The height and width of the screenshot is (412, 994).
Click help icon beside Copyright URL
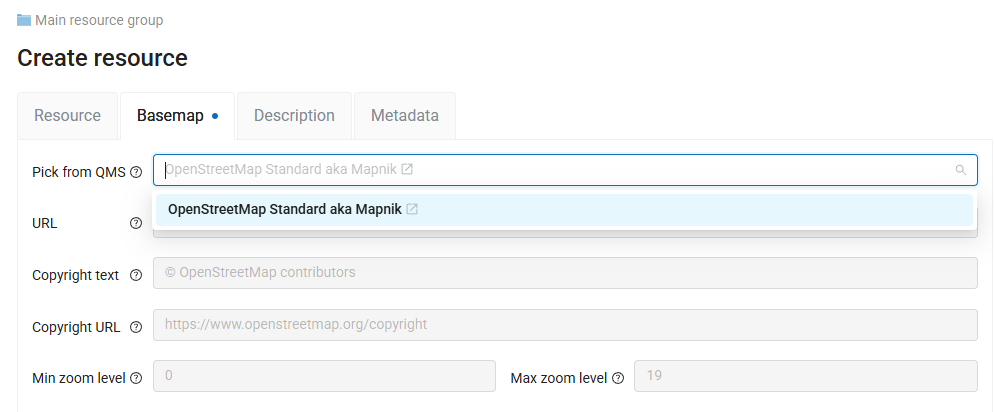point(136,327)
